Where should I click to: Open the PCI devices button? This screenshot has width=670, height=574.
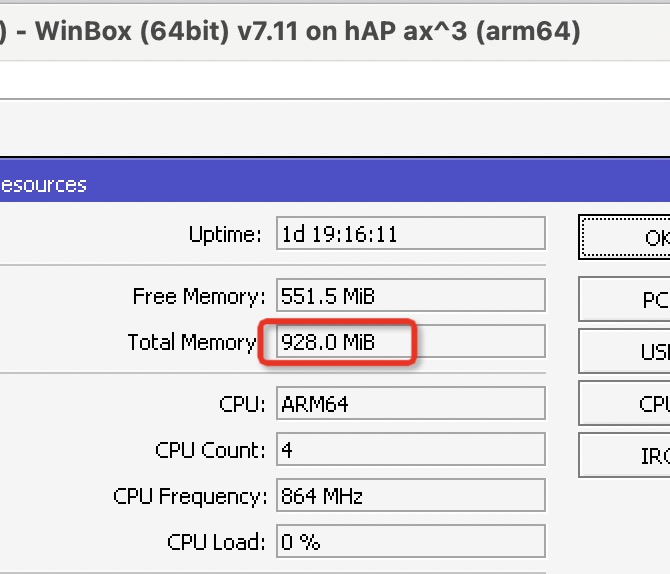627,299
